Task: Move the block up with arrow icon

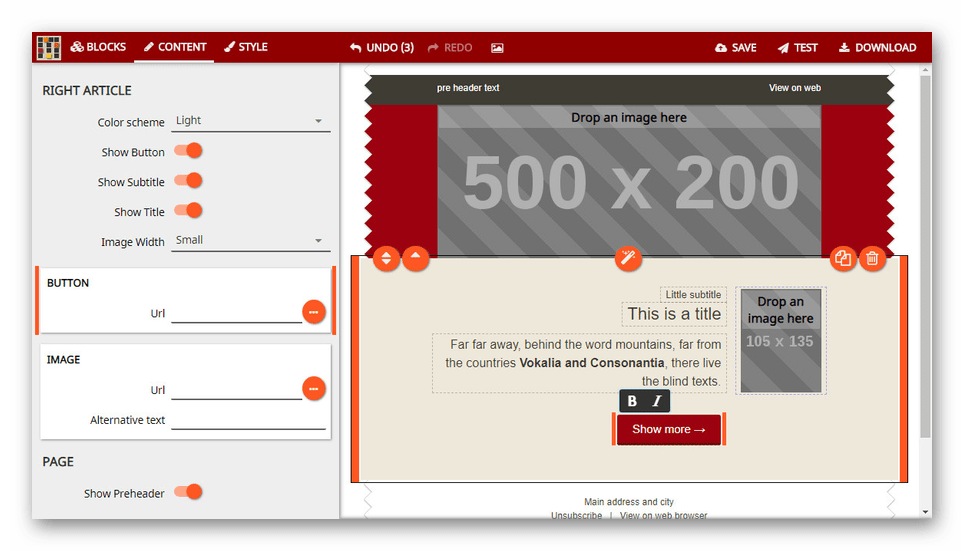Action: [x=416, y=258]
